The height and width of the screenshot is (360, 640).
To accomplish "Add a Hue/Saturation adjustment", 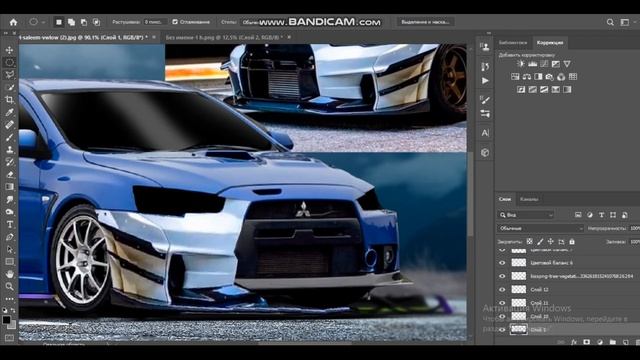I will pyautogui.click(x=515, y=77).
